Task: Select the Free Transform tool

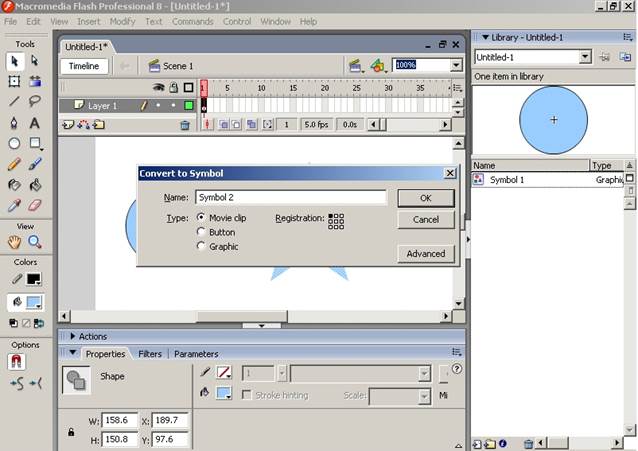Action: click(x=15, y=81)
